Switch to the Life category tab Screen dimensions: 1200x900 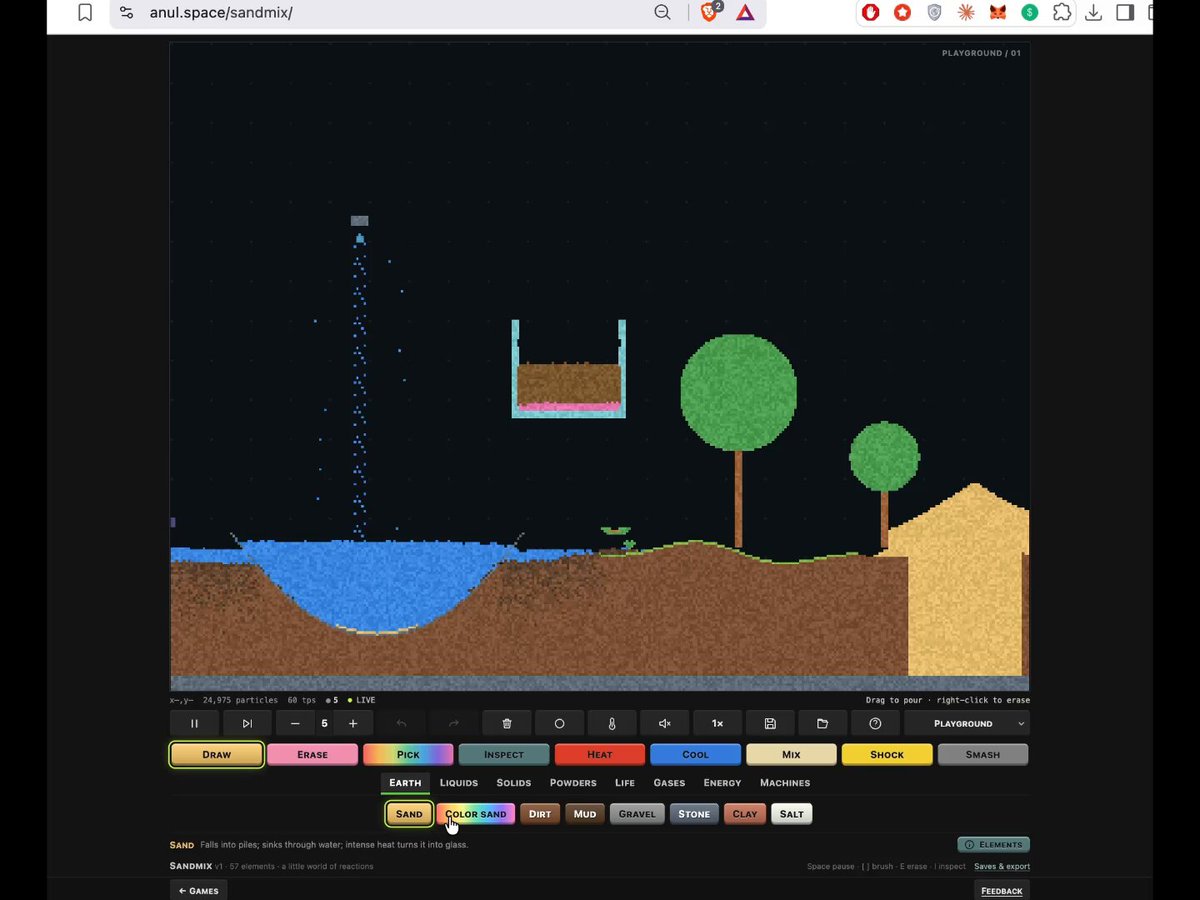click(x=625, y=783)
